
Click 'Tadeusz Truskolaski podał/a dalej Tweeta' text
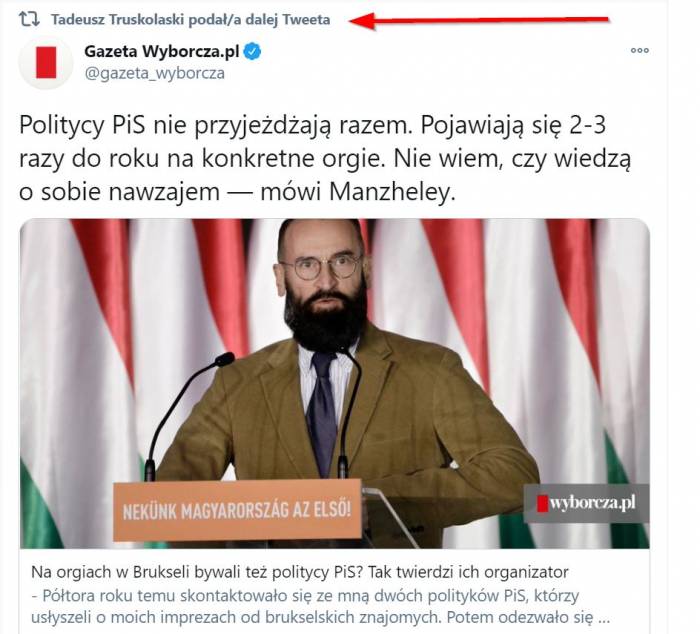[x=191, y=20]
